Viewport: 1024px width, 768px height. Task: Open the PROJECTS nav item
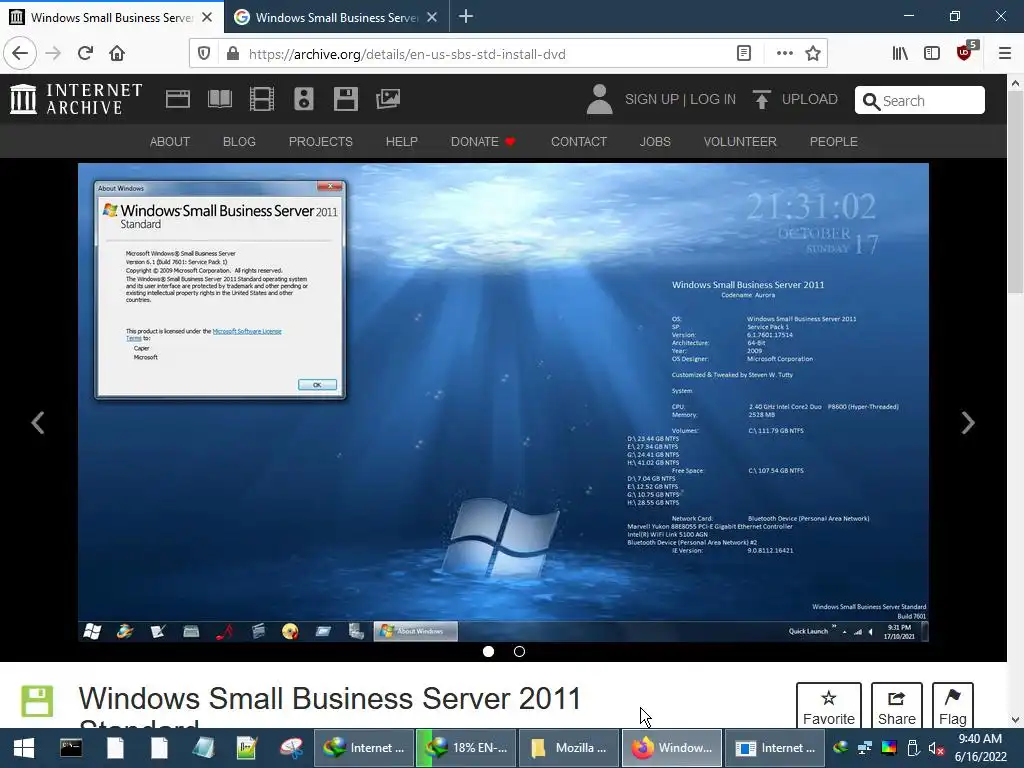[321, 142]
